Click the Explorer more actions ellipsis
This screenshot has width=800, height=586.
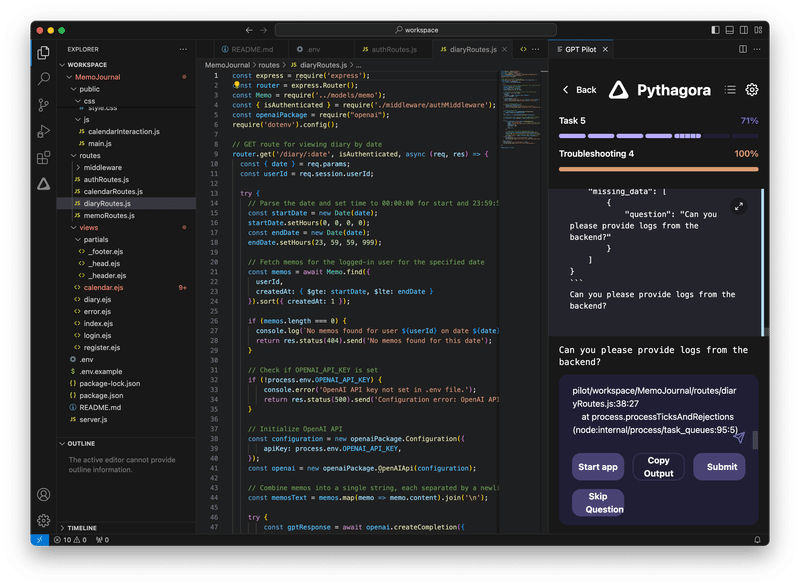point(183,49)
